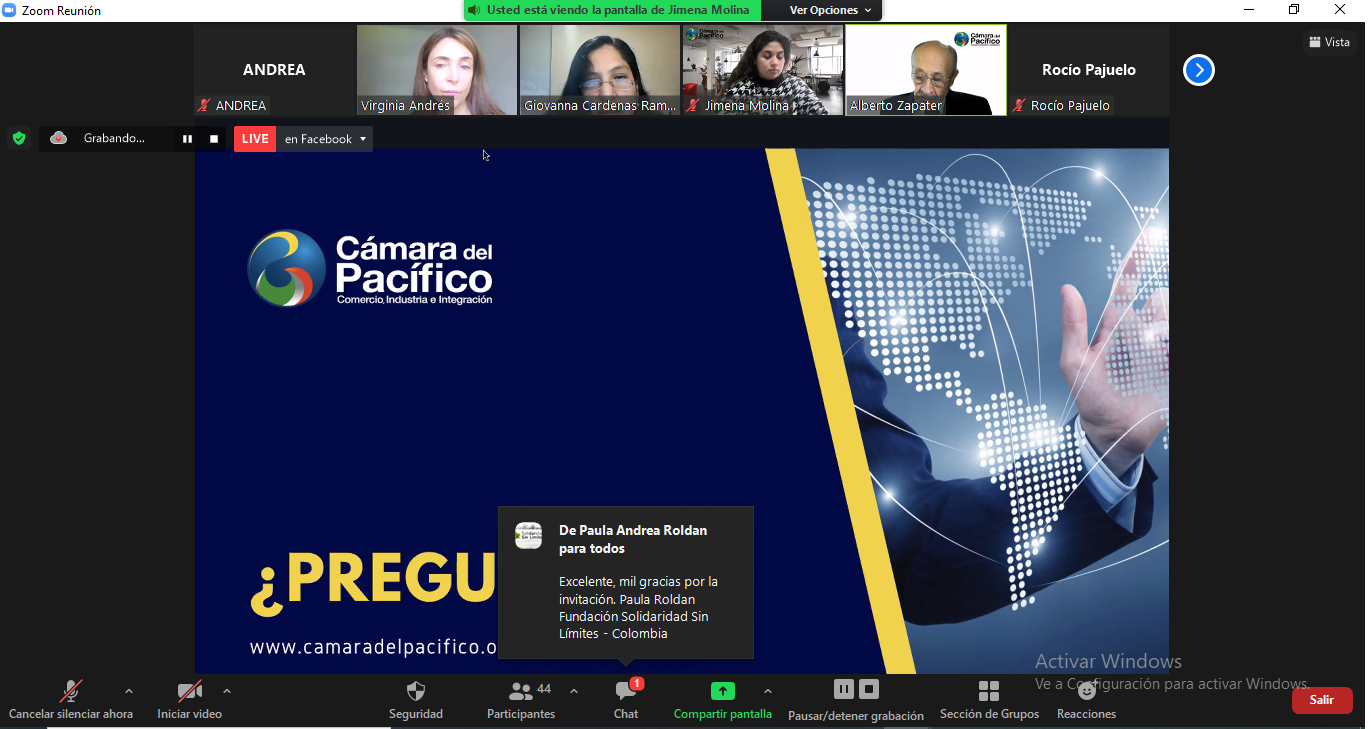The height and width of the screenshot is (729, 1371).
Task: Click green encryption shield icon
Action: 19,138
